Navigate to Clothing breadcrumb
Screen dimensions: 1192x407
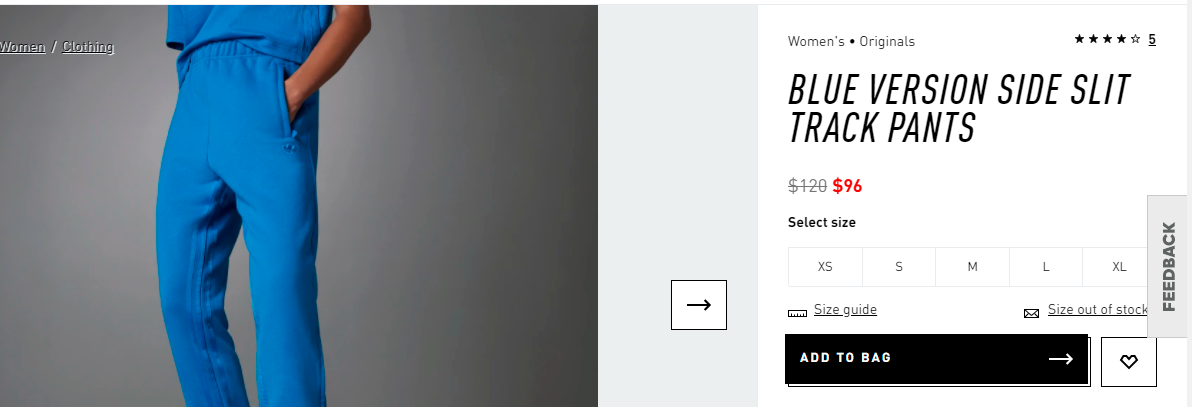pyautogui.click(x=88, y=47)
